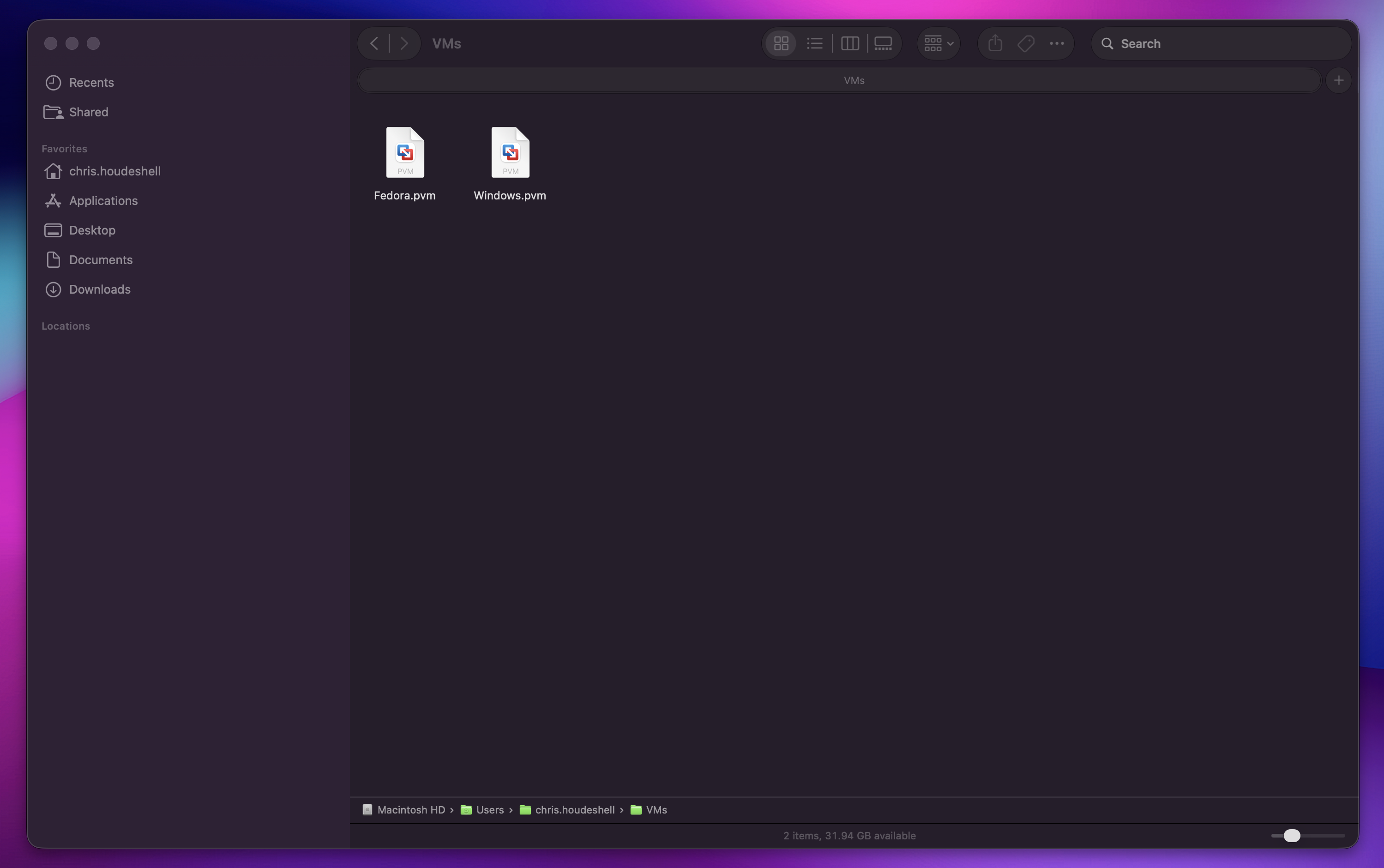The width and height of the screenshot is (1384, 868).
Task: Select the Windows.pvm file icon
Action: (x=510, y=152)
